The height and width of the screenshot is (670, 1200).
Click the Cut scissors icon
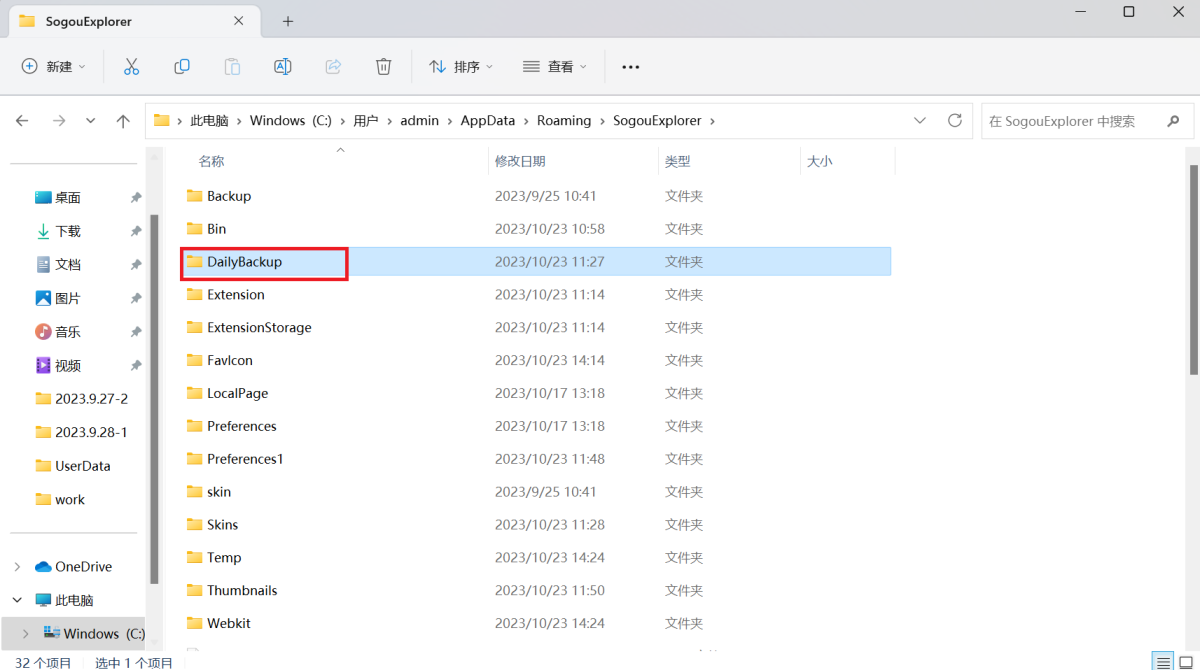131,67
